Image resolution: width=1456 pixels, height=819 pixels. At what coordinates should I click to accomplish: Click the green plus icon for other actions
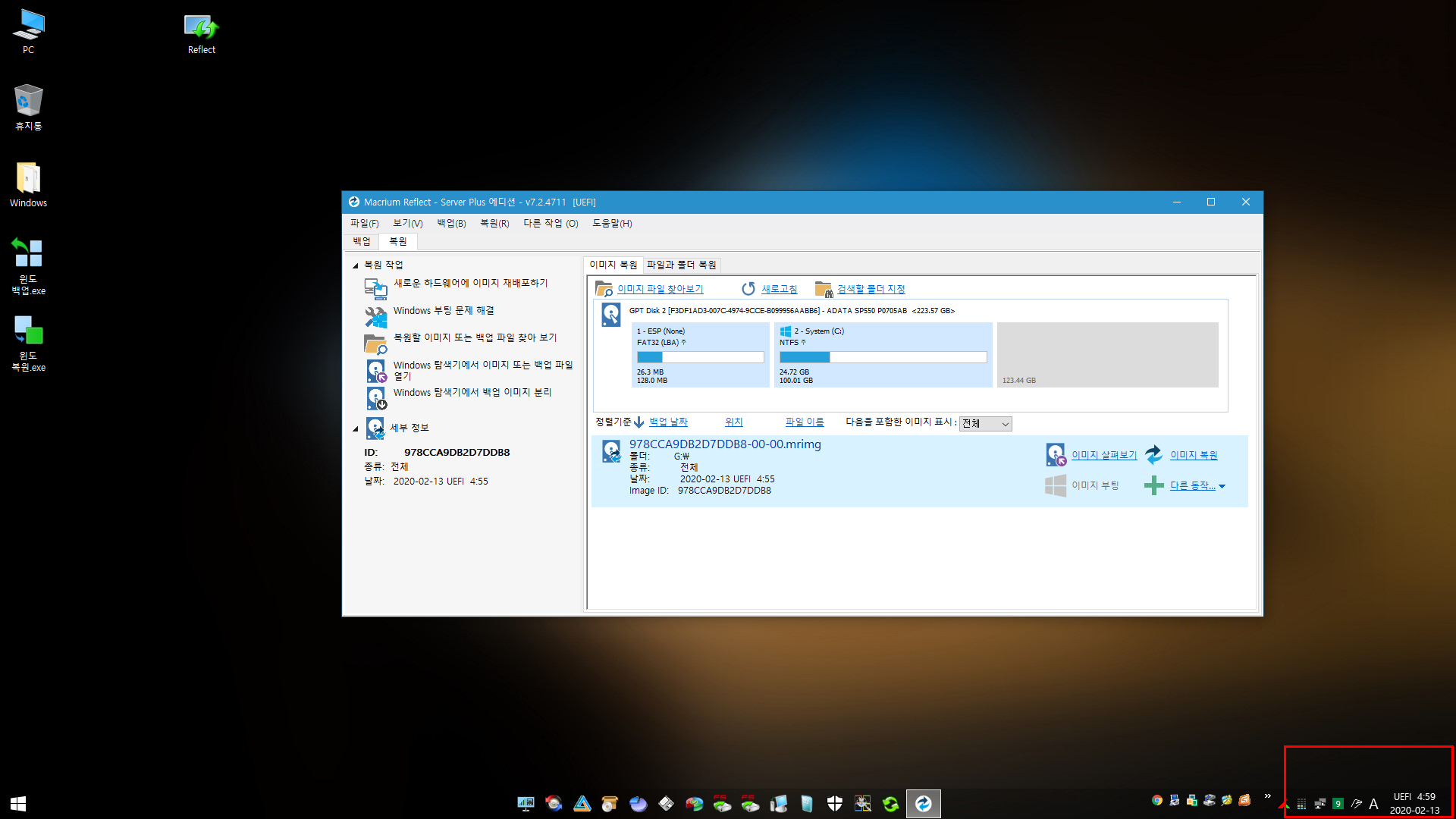(x=1153, y=485)
